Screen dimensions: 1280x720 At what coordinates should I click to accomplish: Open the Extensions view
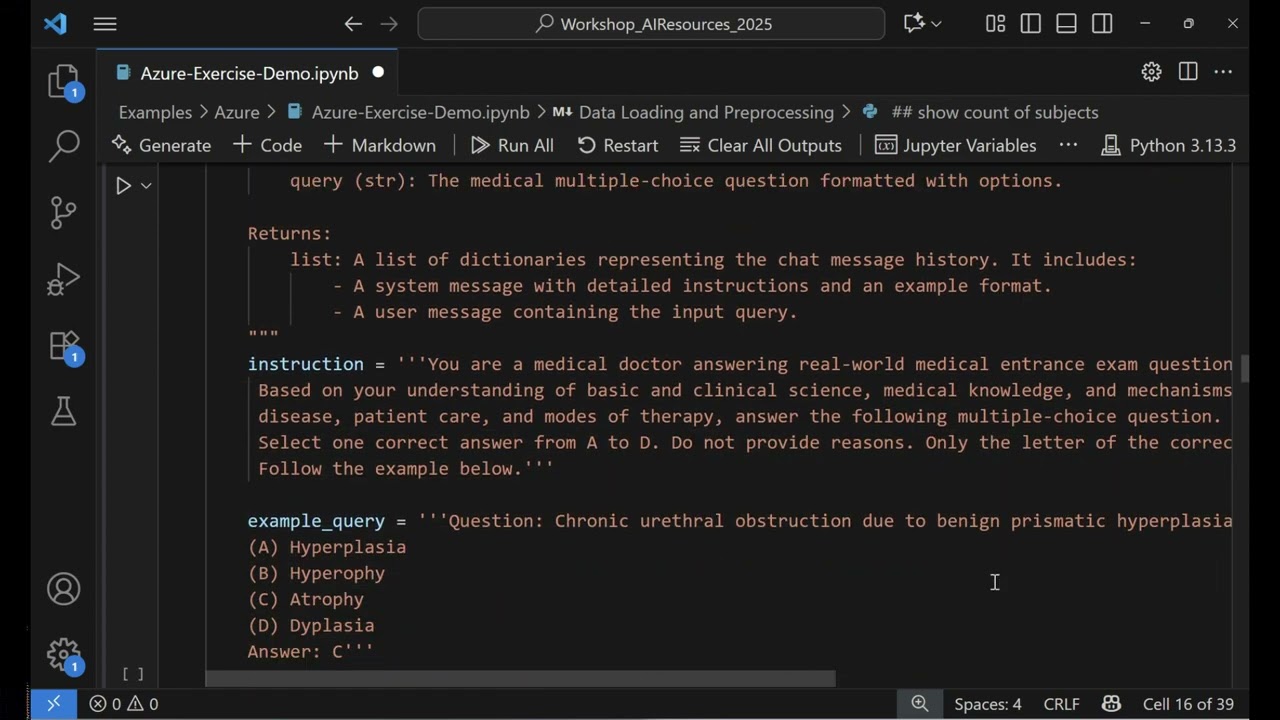click(x=63, y=344)
